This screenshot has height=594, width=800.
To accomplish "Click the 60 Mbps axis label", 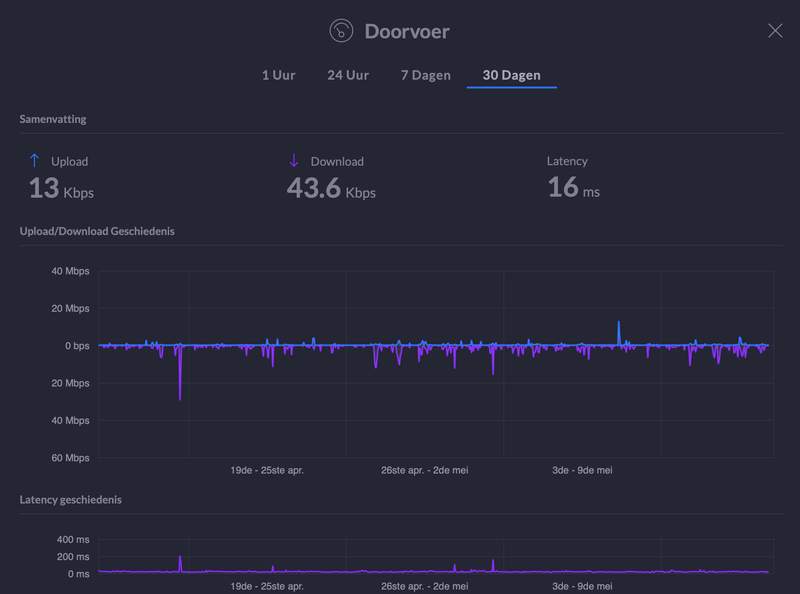I will [70, 458].
